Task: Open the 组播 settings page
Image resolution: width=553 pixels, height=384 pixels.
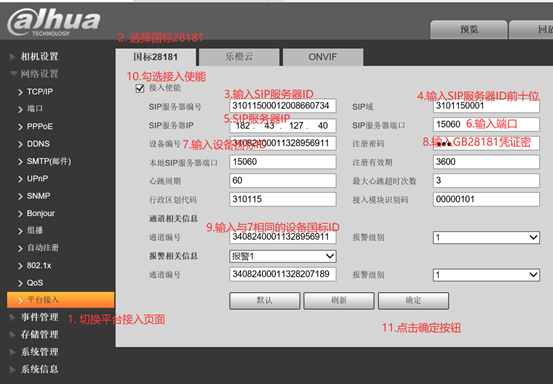Action: tap(35, 231)
